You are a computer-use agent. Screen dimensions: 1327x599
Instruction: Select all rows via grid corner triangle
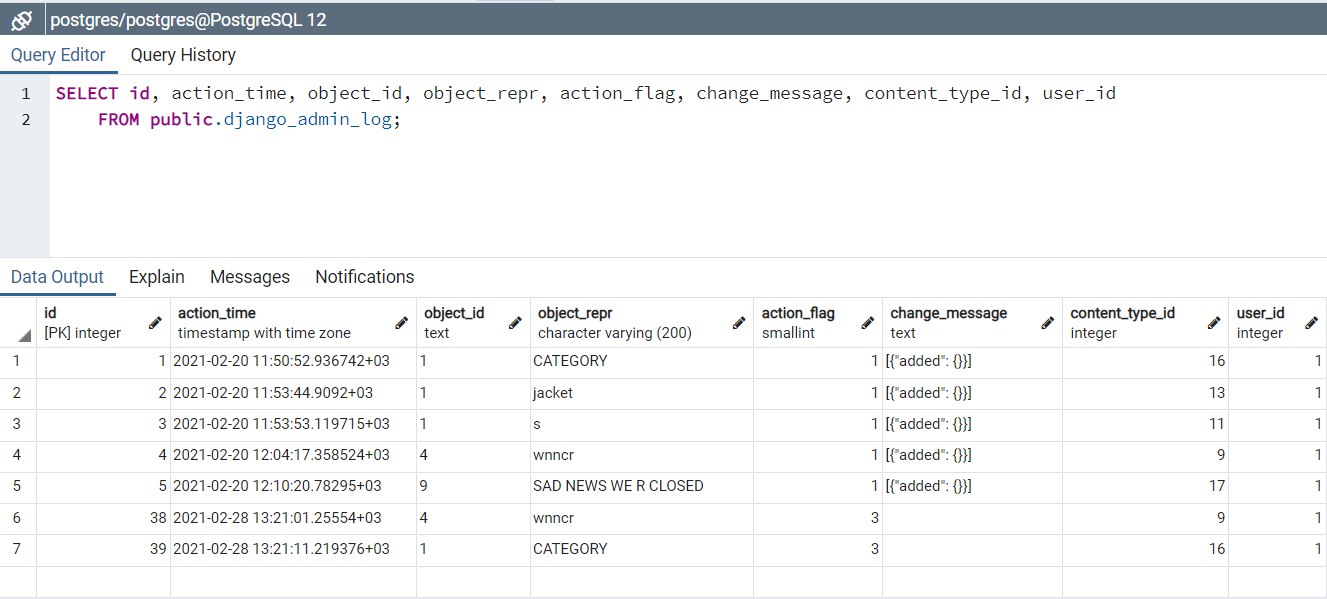(x=18, y=322)
